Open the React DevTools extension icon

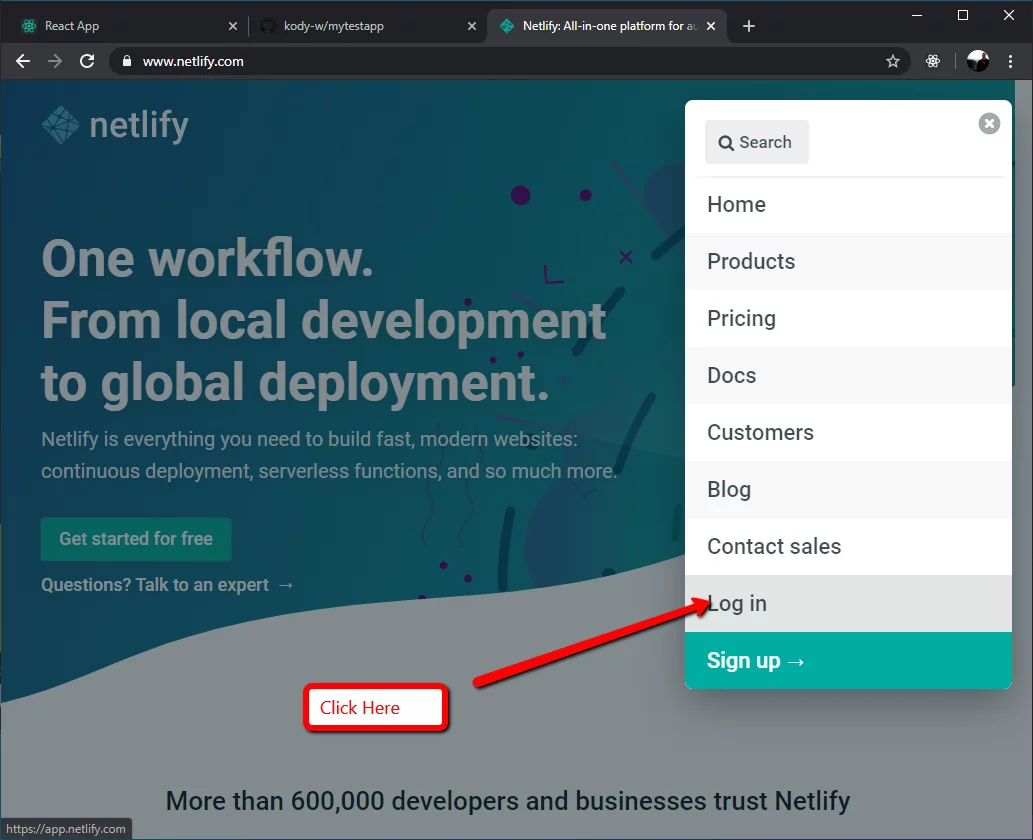pos(933,61)
